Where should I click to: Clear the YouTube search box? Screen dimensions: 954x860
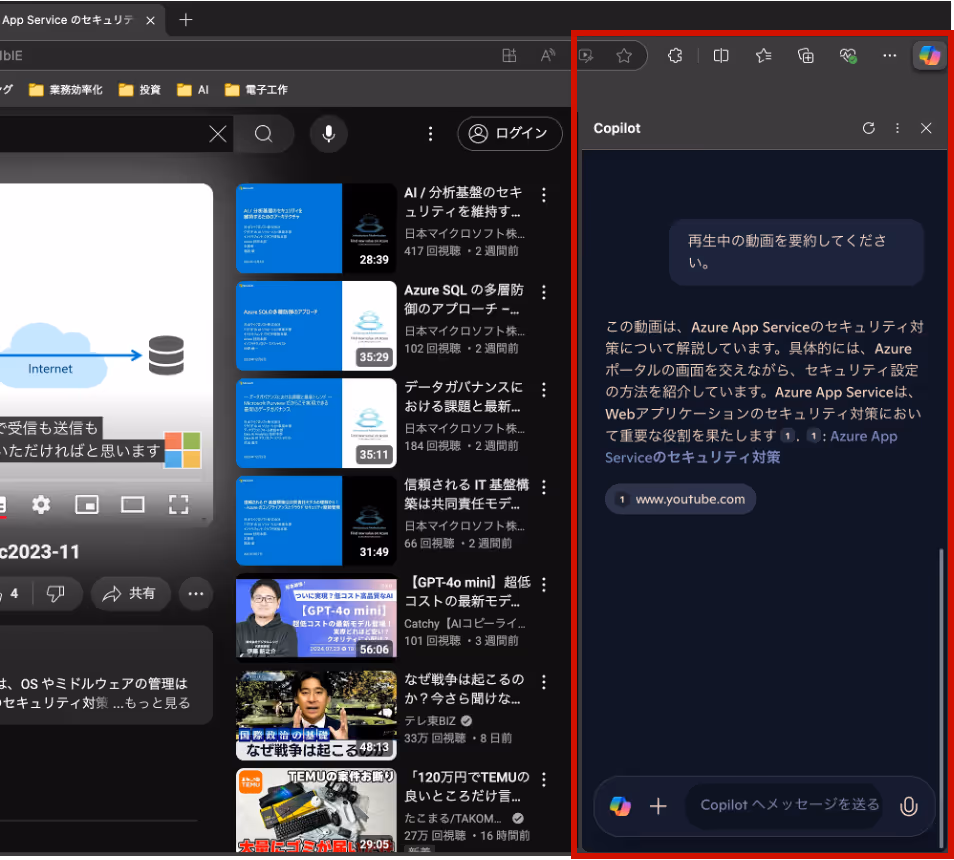(217, 134)
